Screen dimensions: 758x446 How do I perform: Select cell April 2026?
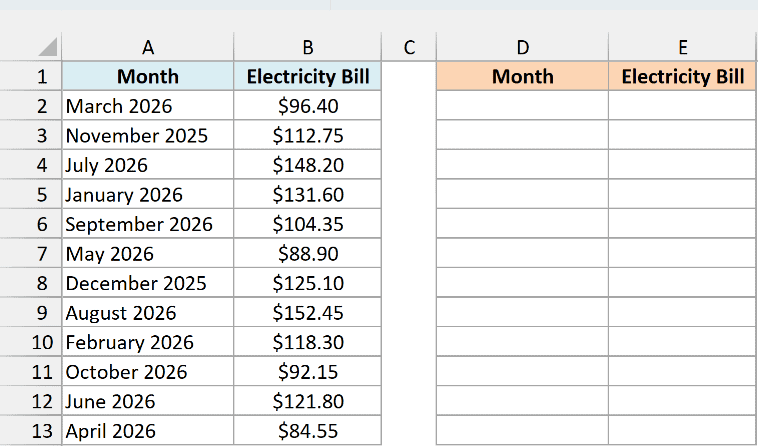pos(148,431)
